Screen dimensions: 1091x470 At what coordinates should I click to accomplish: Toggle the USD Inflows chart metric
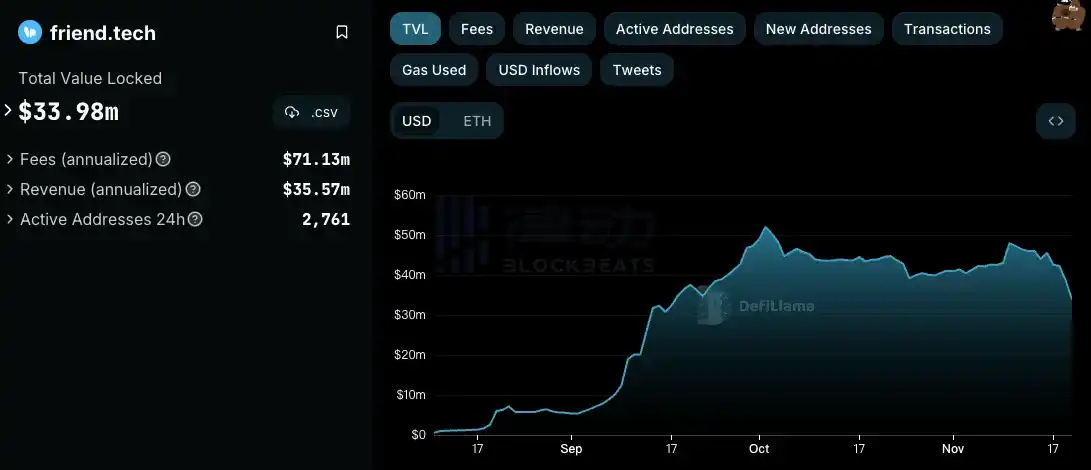(539, 70)
